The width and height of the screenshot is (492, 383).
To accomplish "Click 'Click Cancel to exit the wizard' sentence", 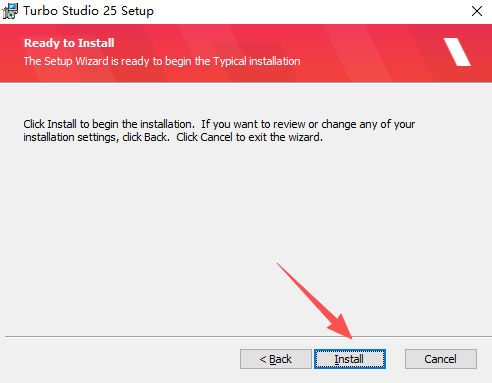I will [x=249, y=137].
